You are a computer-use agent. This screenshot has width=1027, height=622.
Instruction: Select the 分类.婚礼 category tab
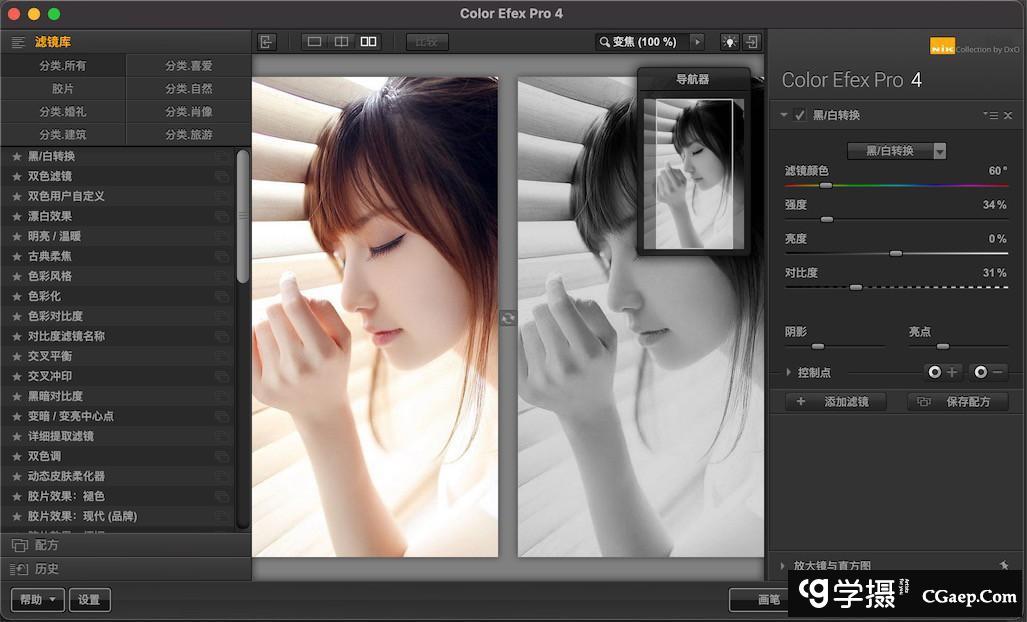coord(63,111)
